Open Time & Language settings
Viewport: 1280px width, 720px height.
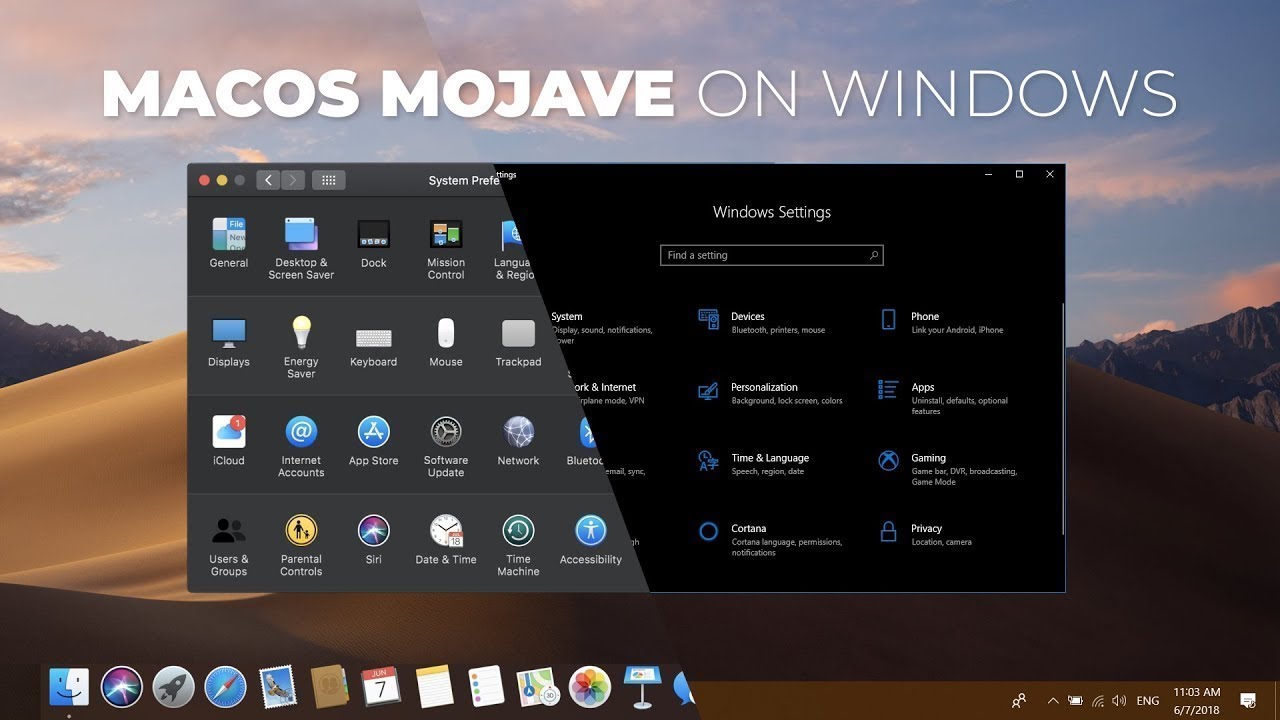[753, 463]
